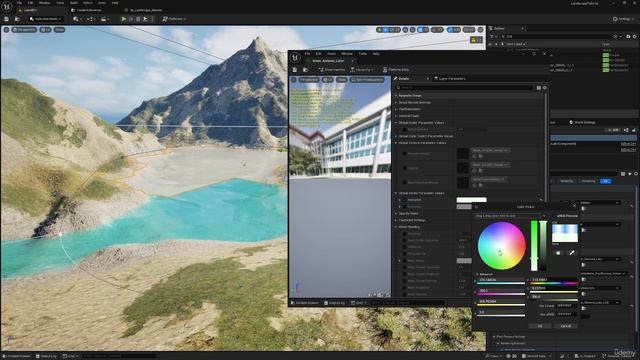640x360 pixels.
Task: Open the Blueprints toolbar dropdown icon
Action: (x=91, y=19)
